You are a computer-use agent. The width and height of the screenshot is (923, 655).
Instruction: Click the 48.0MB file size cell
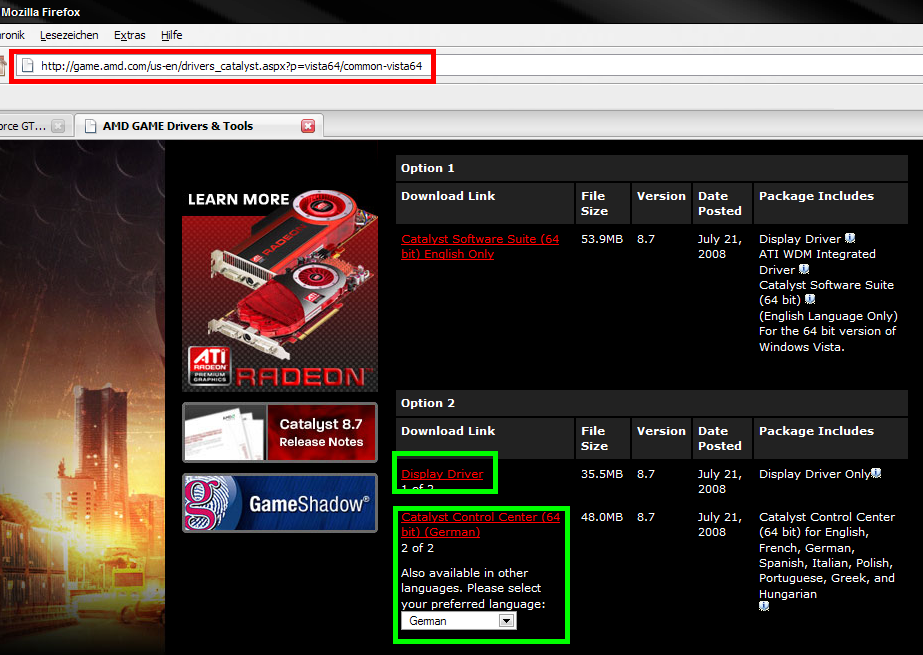602,517
